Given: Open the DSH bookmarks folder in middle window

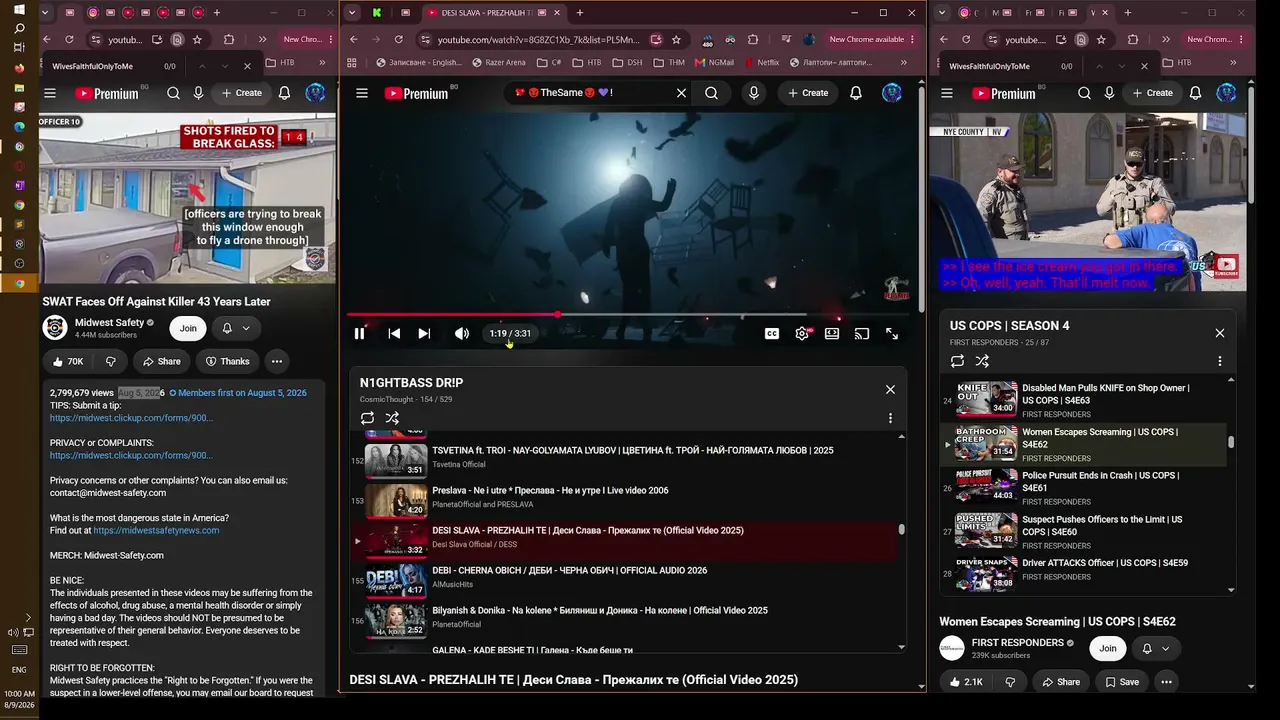Looking at the screenshot, I should (x=627, y=62).
